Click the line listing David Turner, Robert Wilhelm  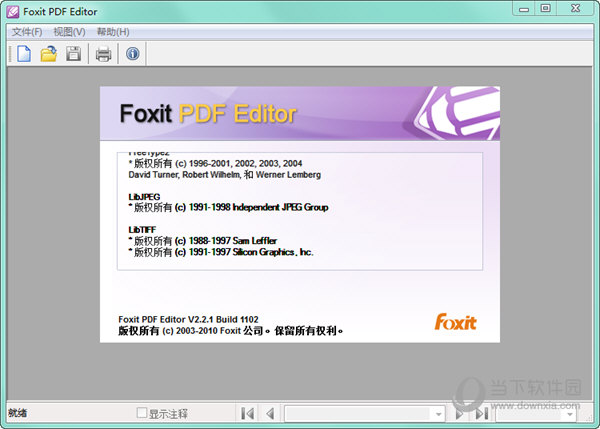point(225,175)
